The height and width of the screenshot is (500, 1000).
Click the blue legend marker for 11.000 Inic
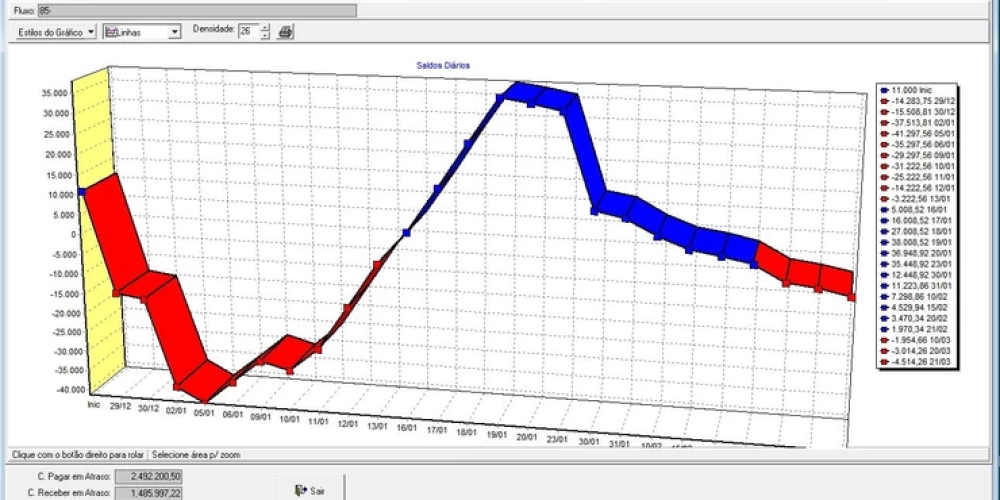(x=886, y=90)
